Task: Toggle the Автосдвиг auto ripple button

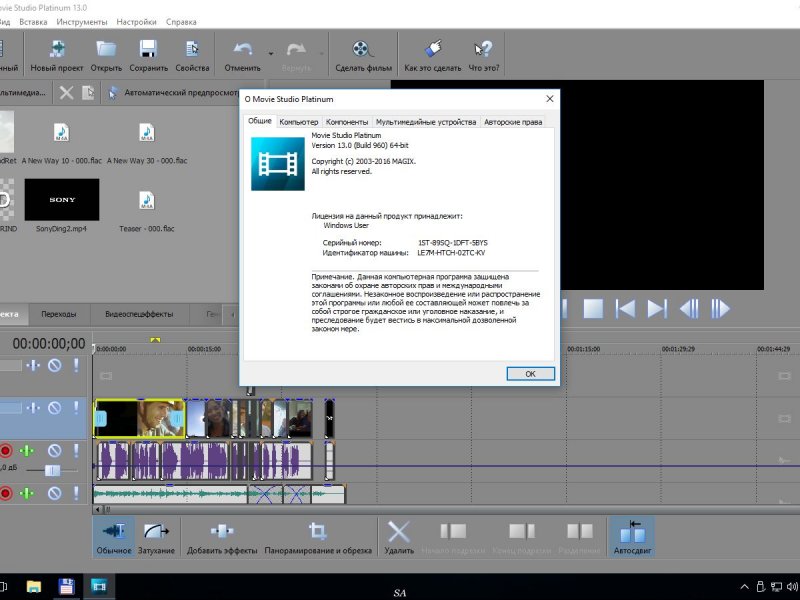Action: pyautogui.click(x=632, y=536)
